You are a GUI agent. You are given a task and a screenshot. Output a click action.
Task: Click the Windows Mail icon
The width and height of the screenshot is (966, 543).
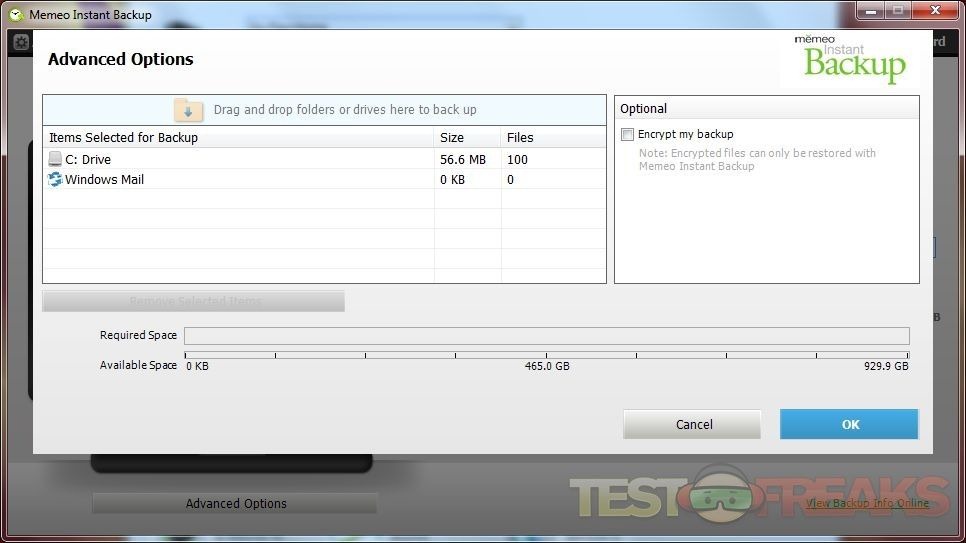(55, 180)
